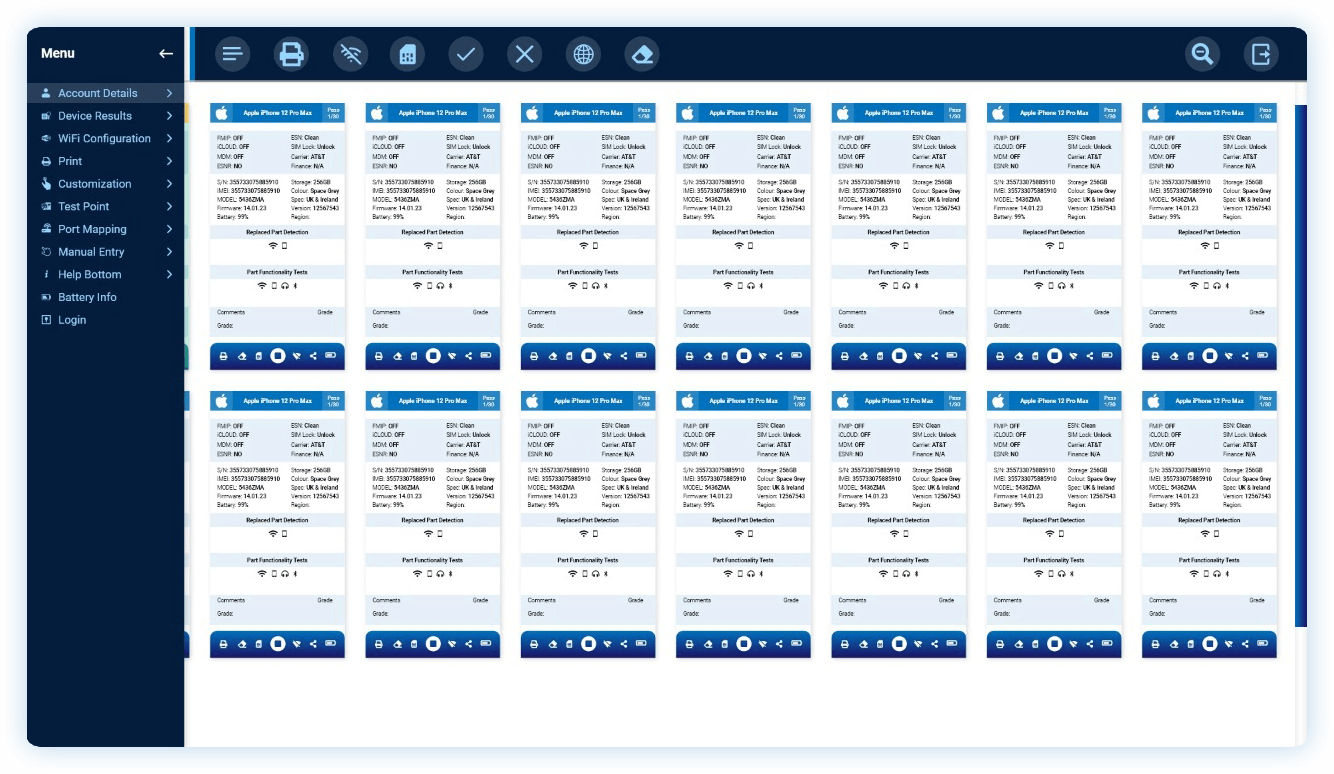Viewport: 1334px width, 774px height.
Task: Expand the Print menu chevron
Action: click(170, 161)
